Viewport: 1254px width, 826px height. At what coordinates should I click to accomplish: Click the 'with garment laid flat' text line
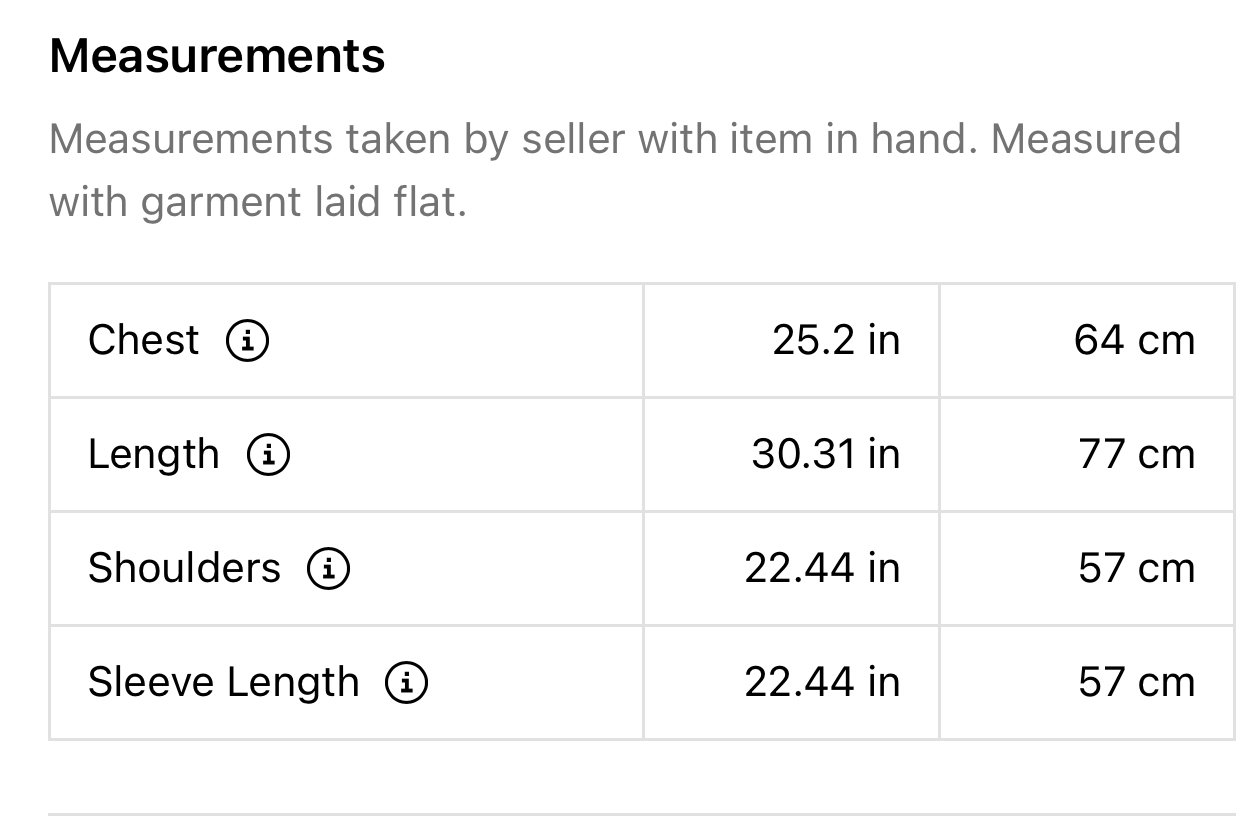coord(258,203)
